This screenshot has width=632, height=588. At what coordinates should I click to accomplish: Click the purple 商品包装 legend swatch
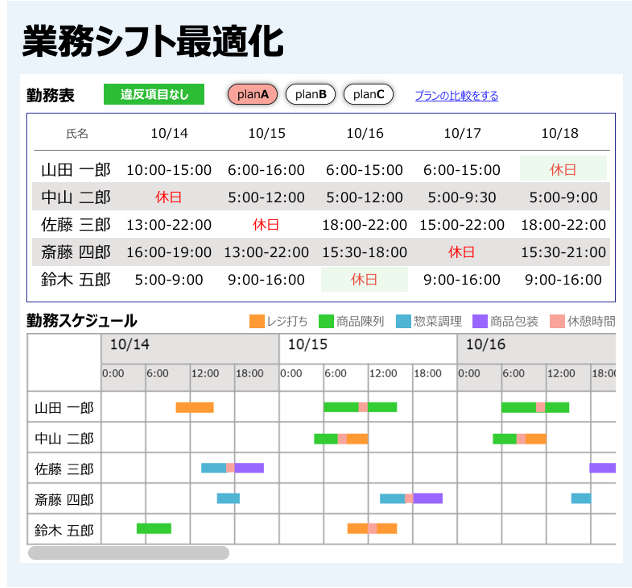tap(479, 321)
